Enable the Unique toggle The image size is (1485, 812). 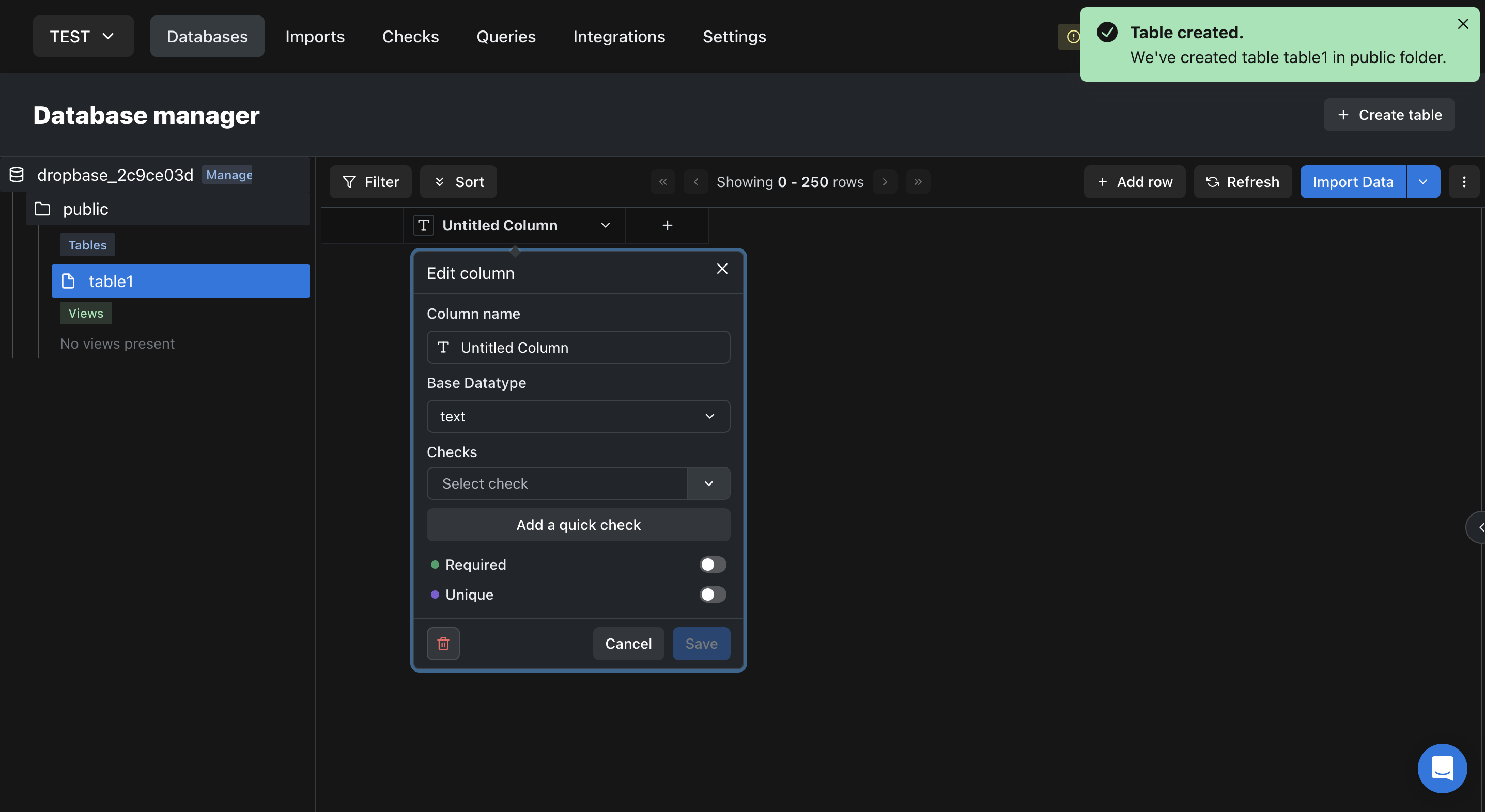pos(713,595)
